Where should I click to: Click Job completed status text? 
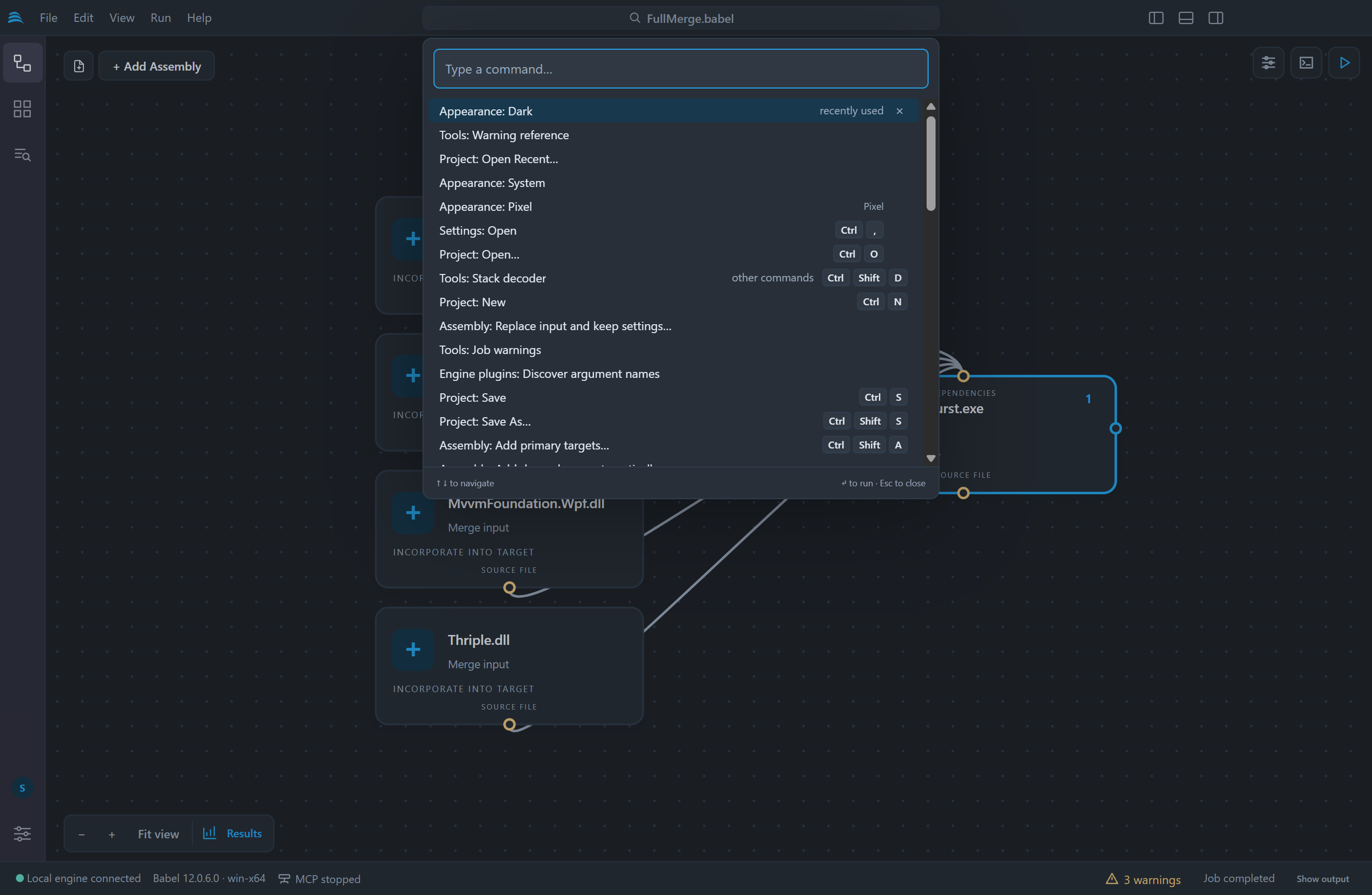[1238, 878]
